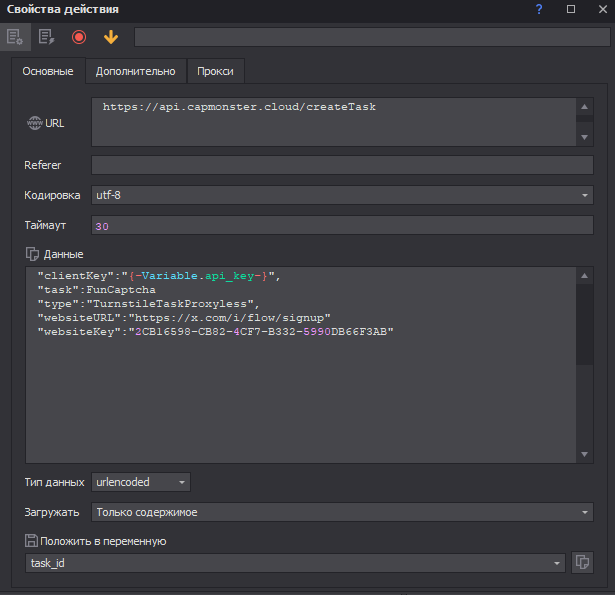Viewport: 615px width, 595px height.
Task: Click the first list-settings icon in the toolbar
Action: 14,37
